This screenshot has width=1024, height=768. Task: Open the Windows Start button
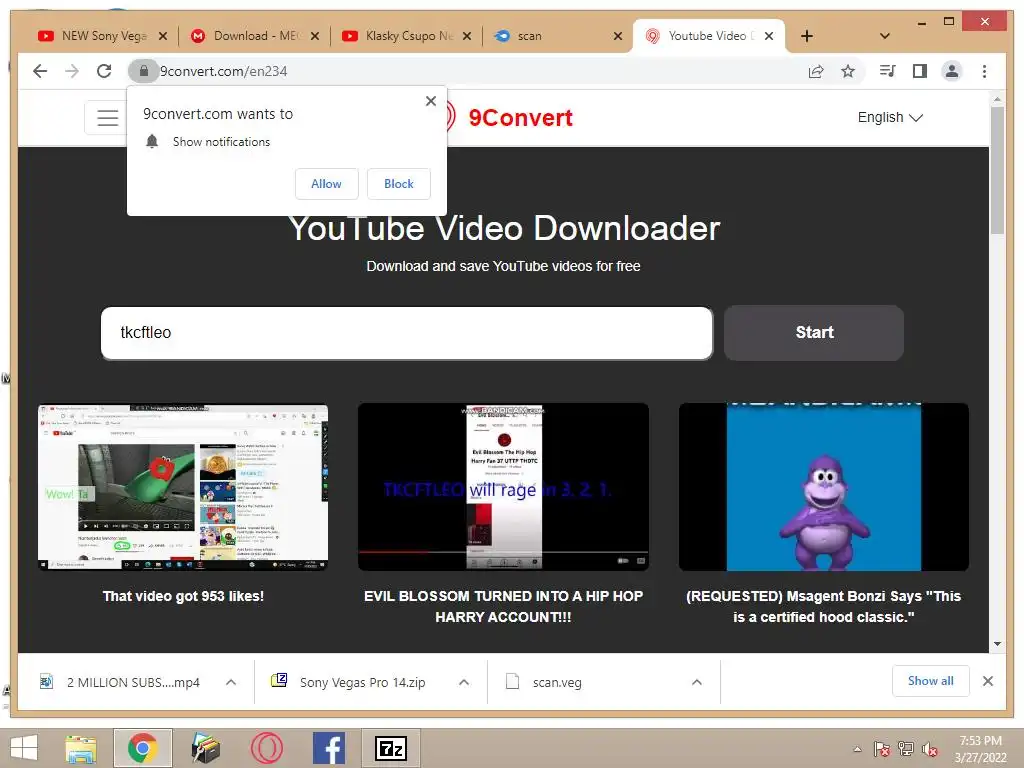click(x=24, y=748)
